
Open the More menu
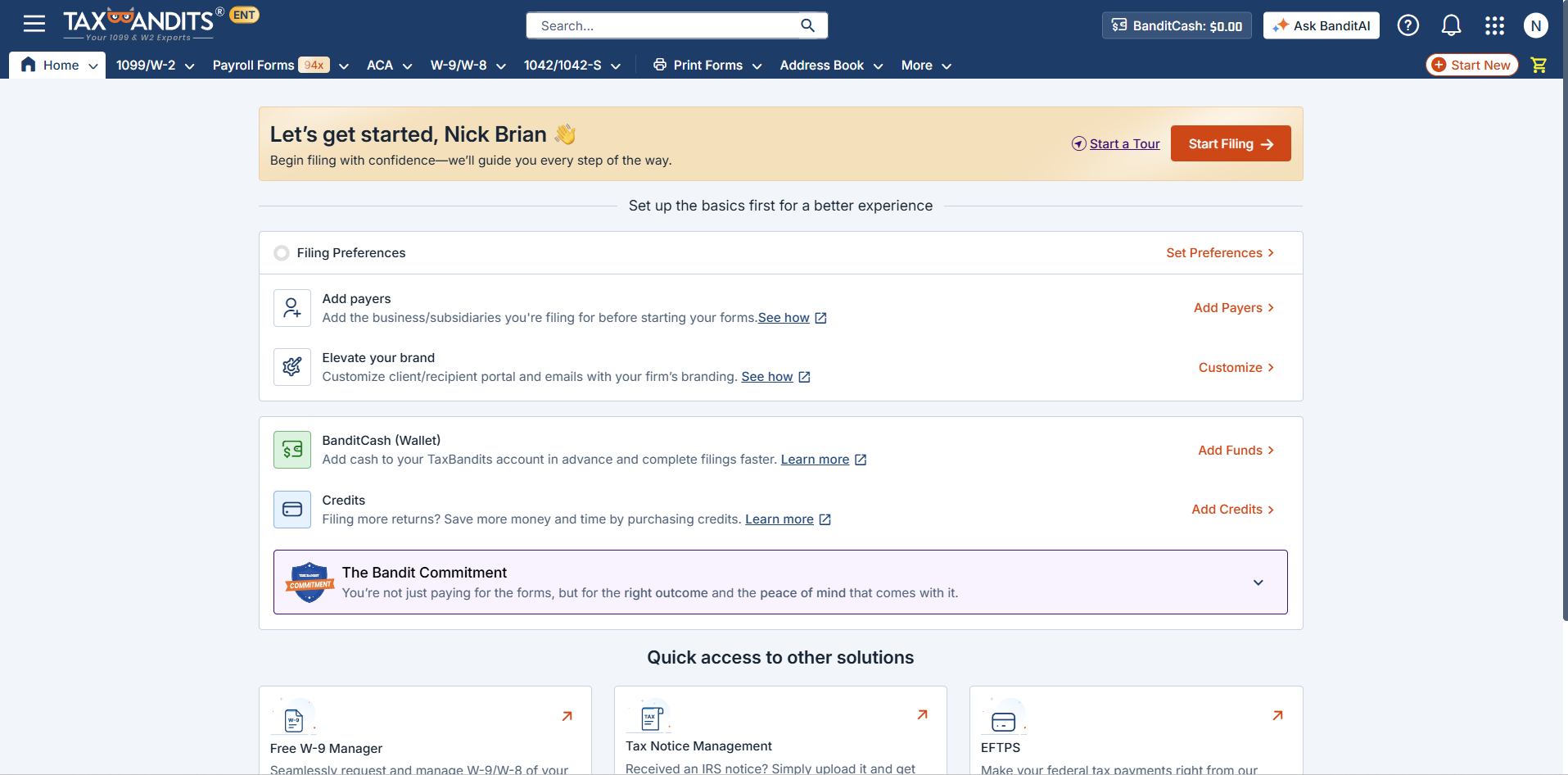click(926, 66)
